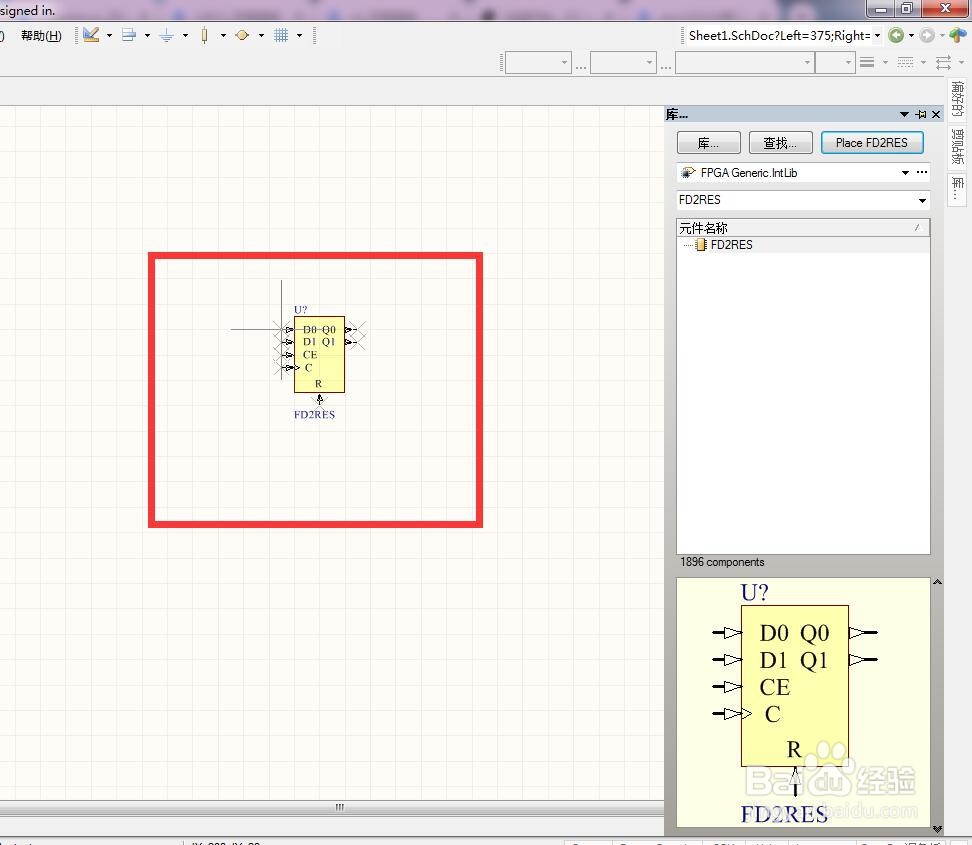Click the dashed line style icon
The height and width of the screenshot is (845, 972).
pos(905,62)
